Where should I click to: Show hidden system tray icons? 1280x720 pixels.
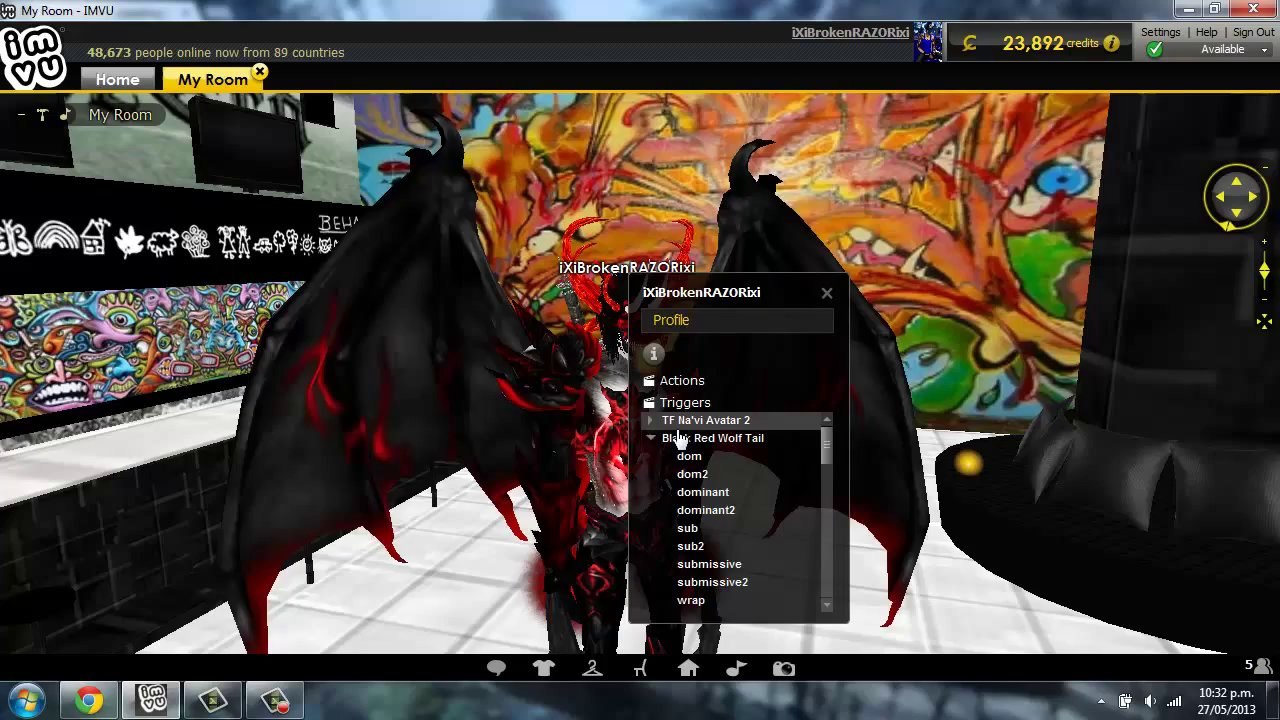pyautogui.click(x=1101, y=701)
